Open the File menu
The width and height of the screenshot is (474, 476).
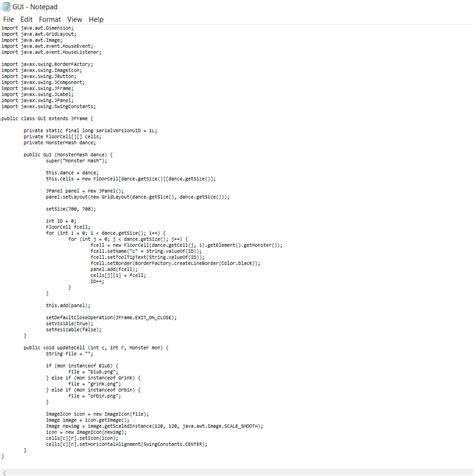coord(8,19)
